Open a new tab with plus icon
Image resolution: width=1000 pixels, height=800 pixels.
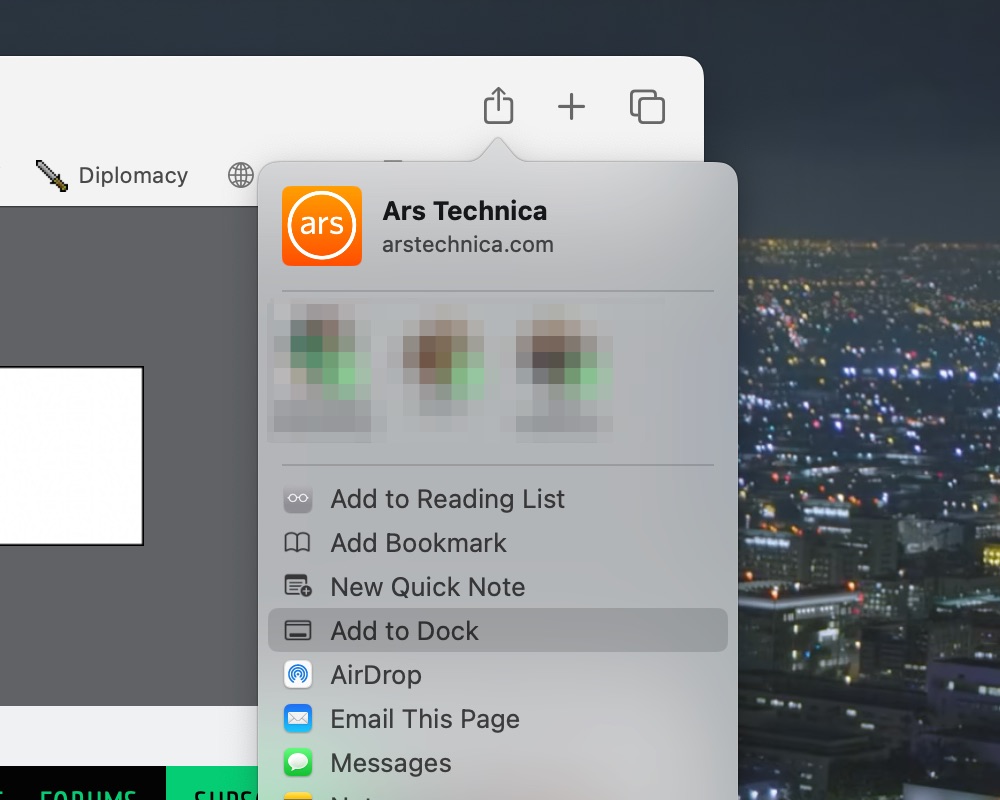coord(571,106)
